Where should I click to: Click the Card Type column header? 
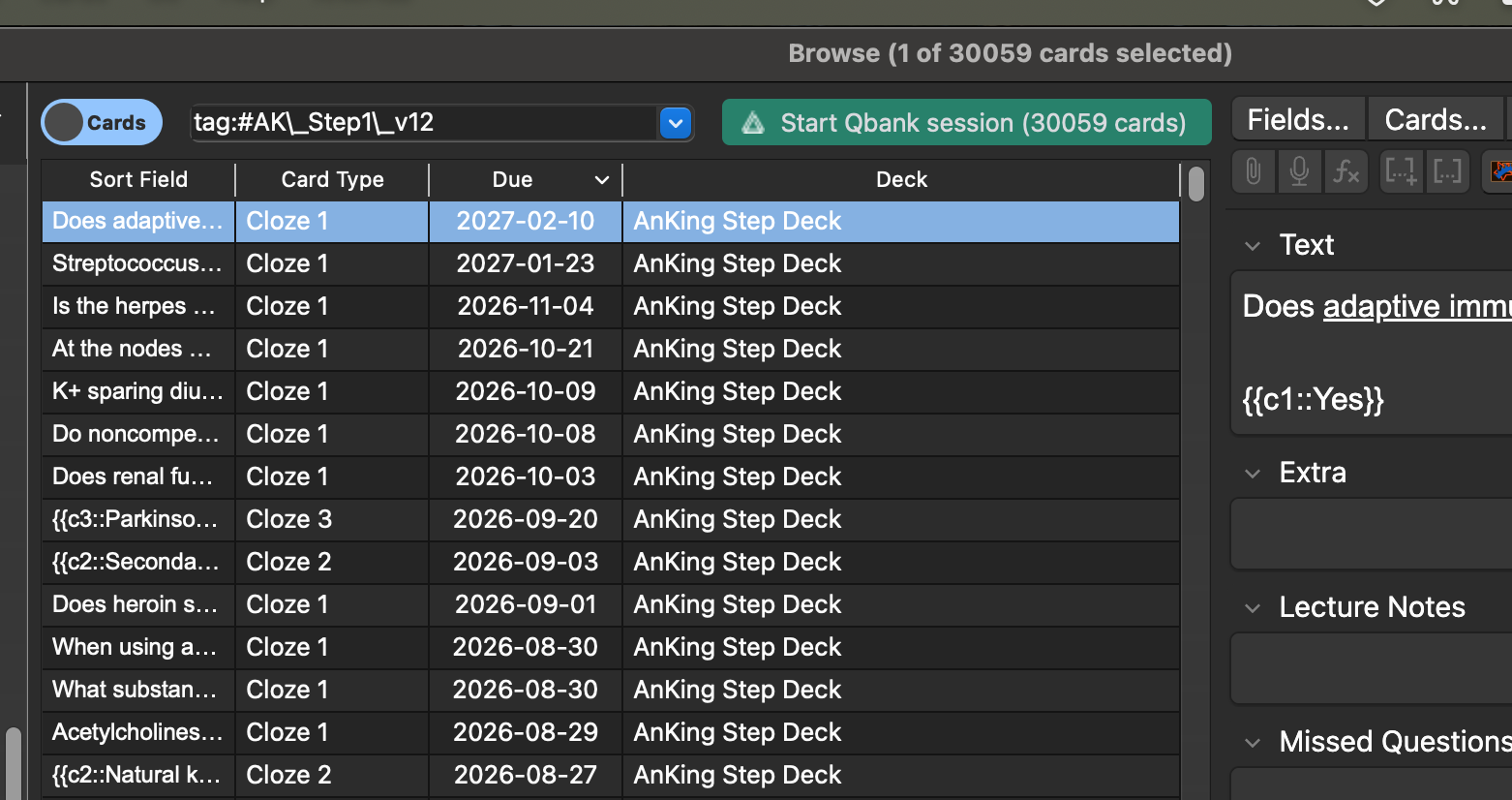pyautogui.click(x=332, y=180)
